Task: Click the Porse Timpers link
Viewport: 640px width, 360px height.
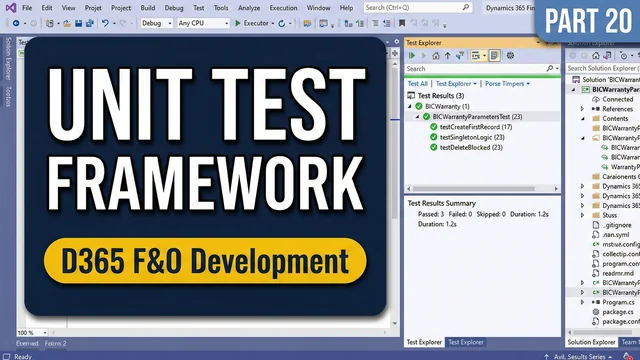Action: (x=507, y=84)
